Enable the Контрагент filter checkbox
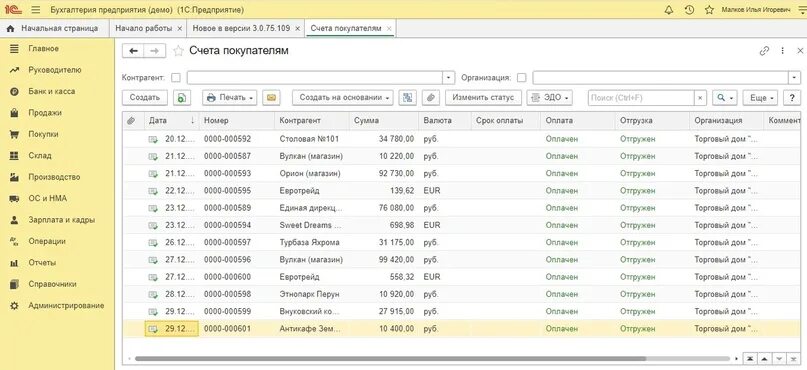Screen dimensions: 807x370 coord(176,78)
